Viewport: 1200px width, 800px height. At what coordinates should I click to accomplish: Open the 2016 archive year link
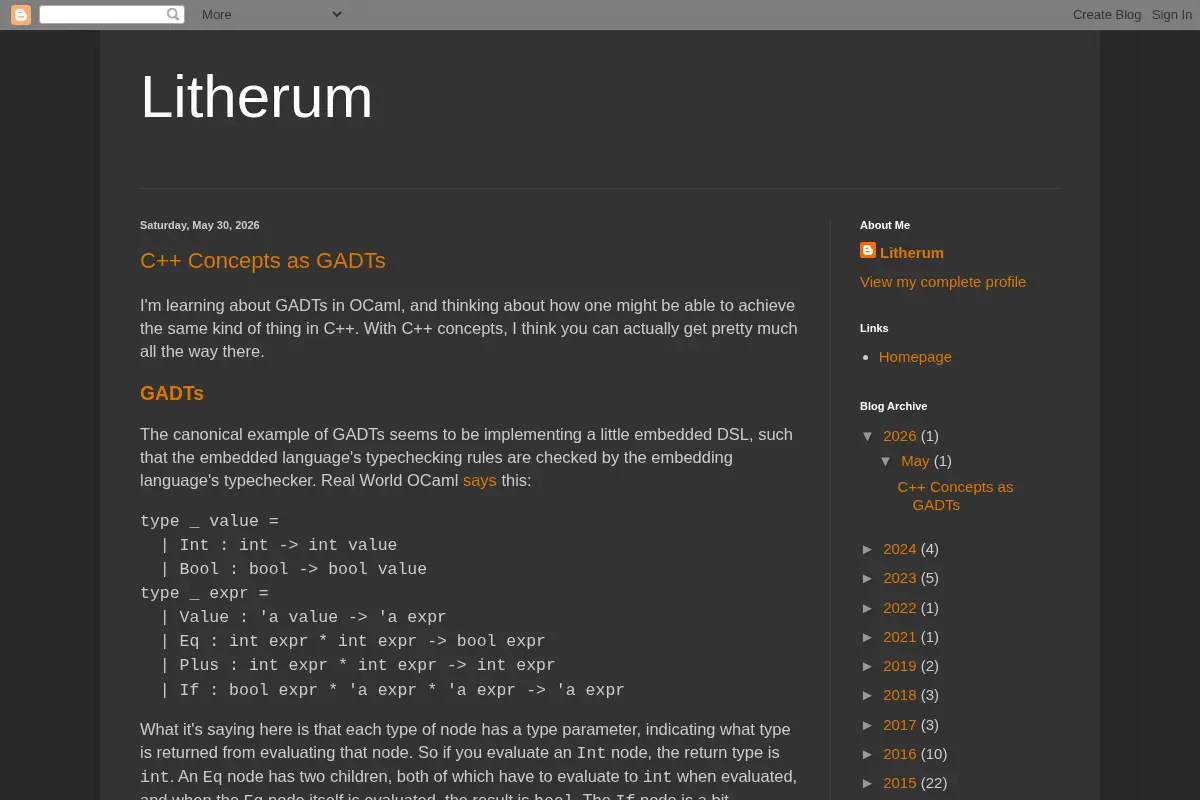(x=900, y=754)
